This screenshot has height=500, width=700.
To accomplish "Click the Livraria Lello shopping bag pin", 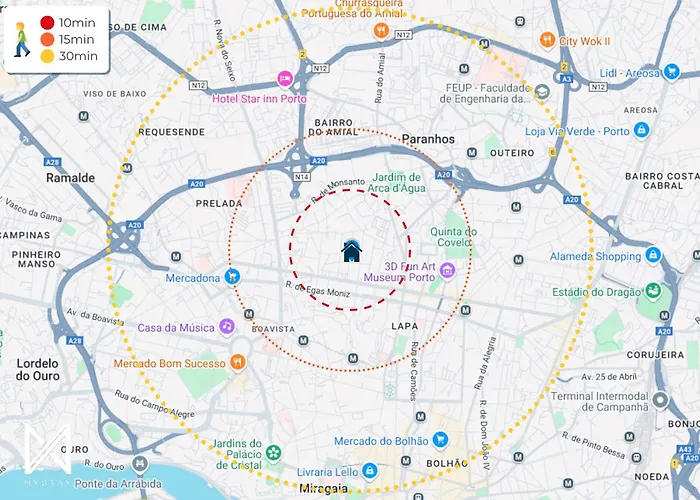I will click(x=370, y=471).
